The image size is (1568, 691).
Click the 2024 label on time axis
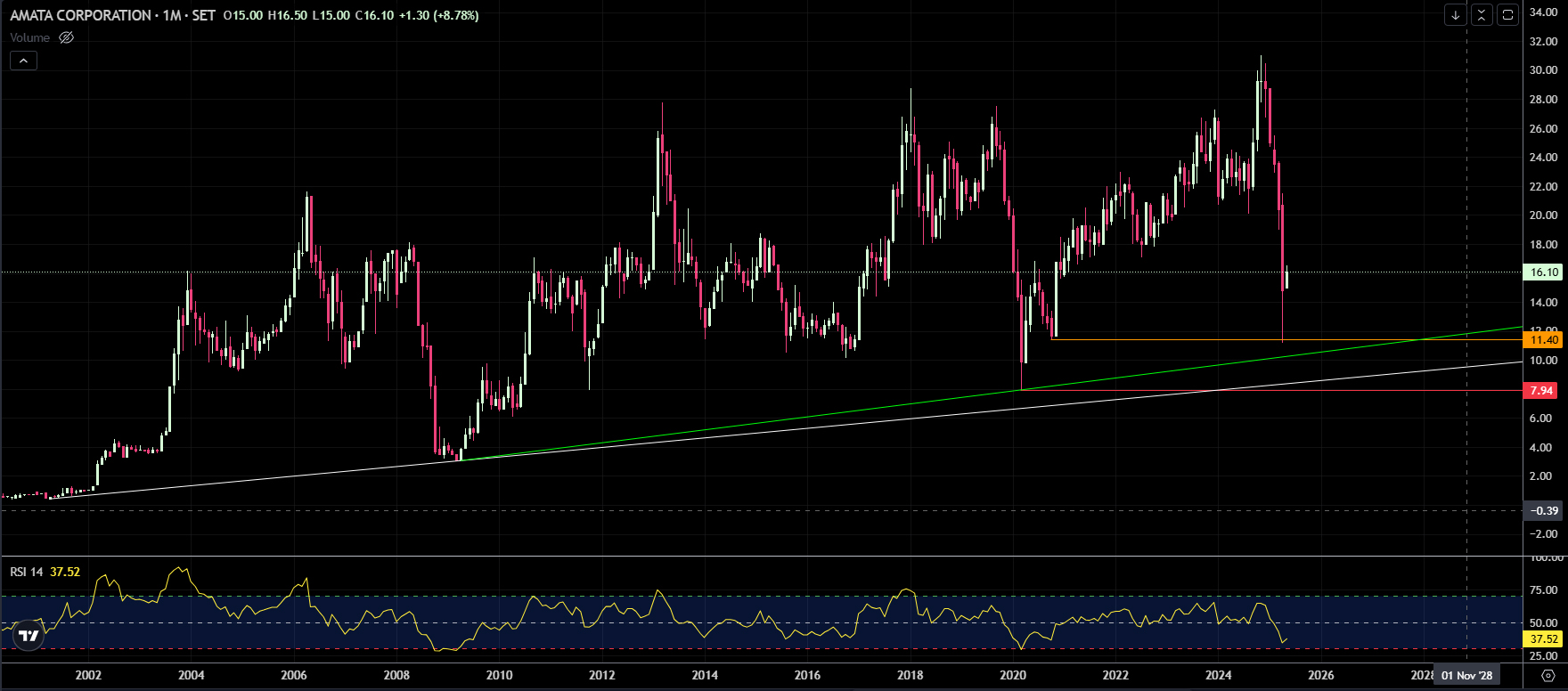coord(1218,675)
